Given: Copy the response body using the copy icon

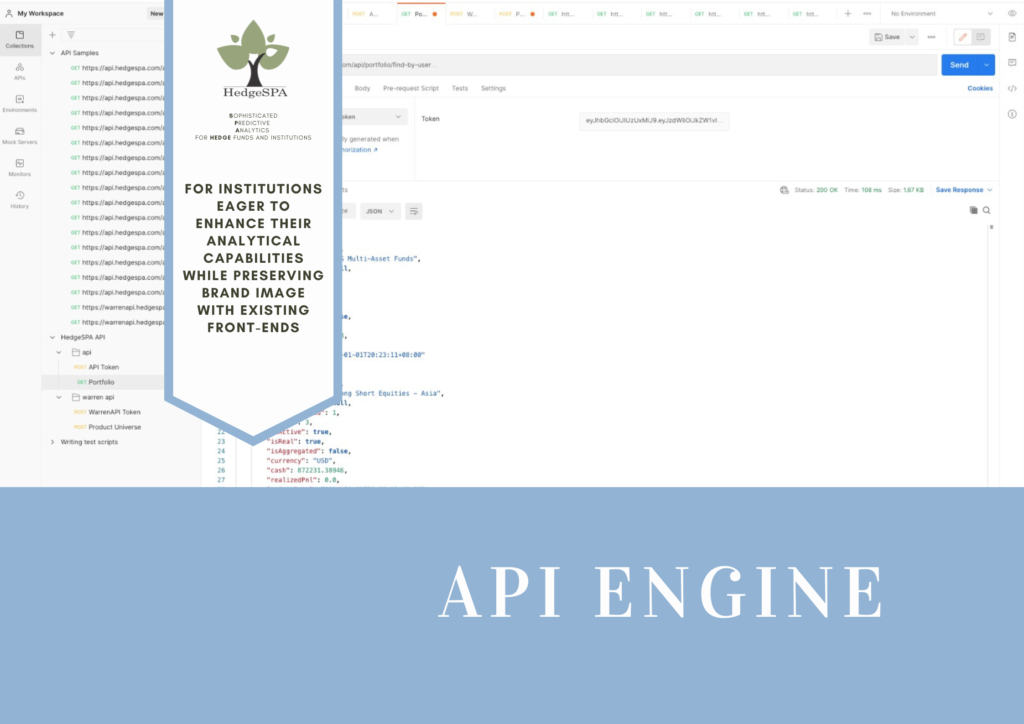Looking at the screenshot, I should point(971,210).
